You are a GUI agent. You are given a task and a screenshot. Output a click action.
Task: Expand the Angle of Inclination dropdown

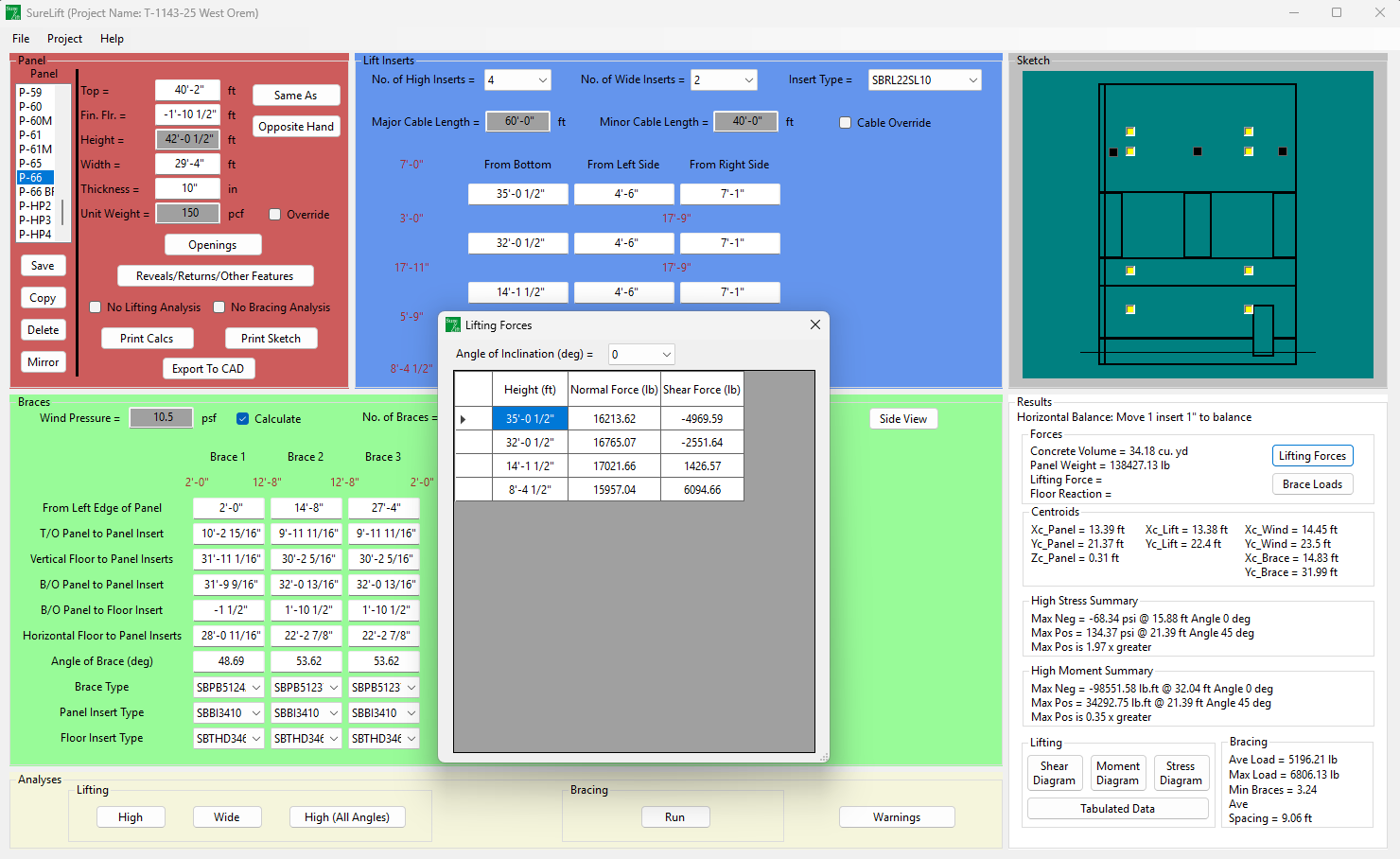click(x=666, y=355)
